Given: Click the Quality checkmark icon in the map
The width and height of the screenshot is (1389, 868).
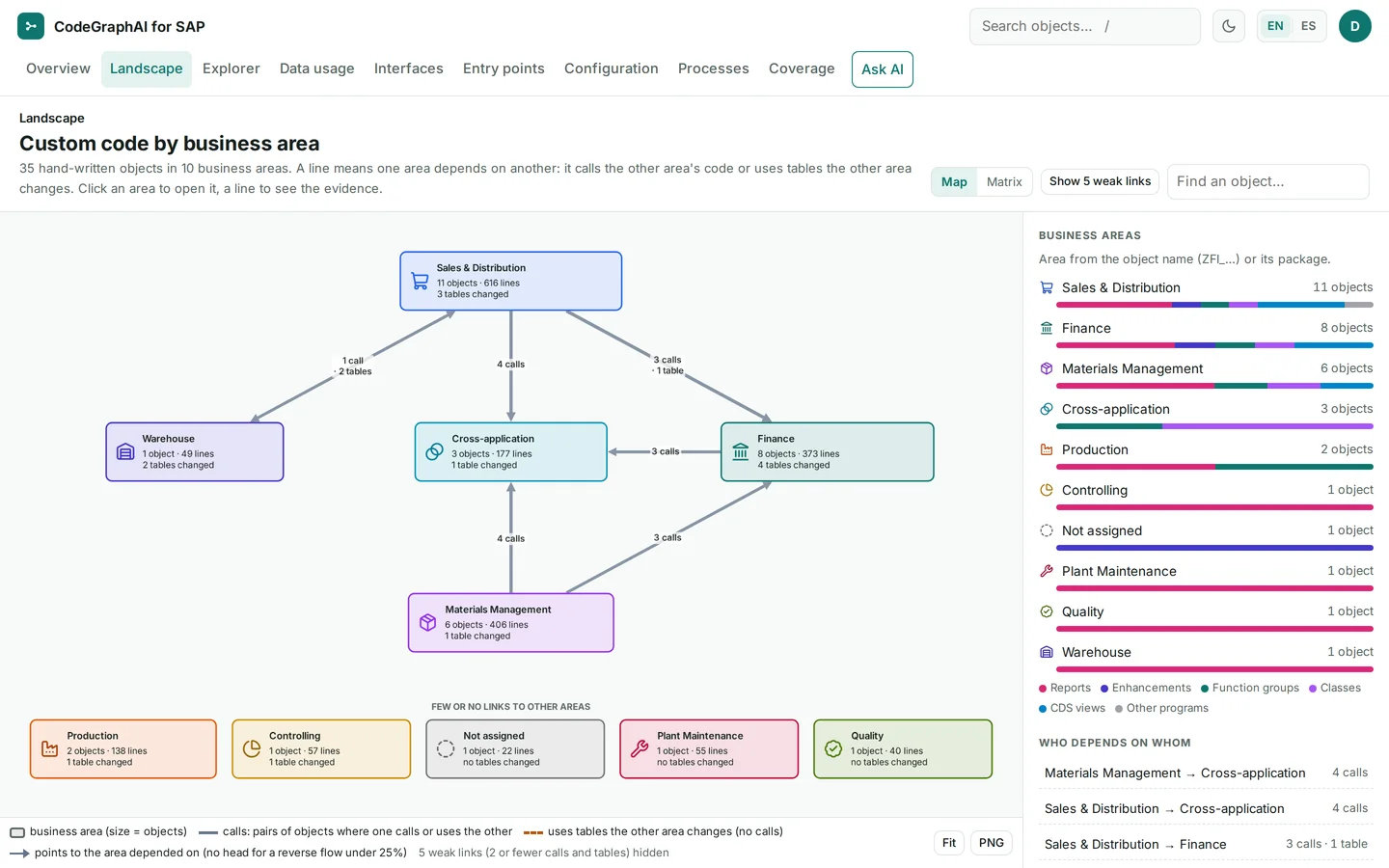Looking at the screenshot, I should [833, 748].
